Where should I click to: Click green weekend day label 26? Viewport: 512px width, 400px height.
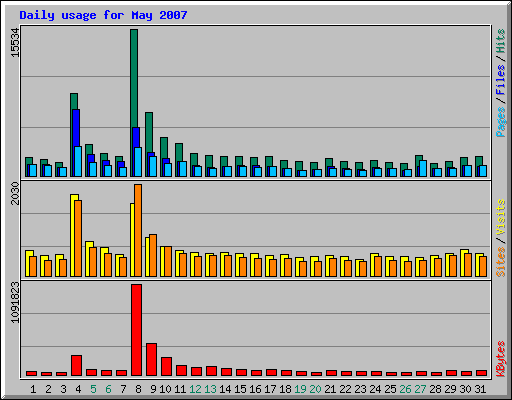click(x=405, y=389)
